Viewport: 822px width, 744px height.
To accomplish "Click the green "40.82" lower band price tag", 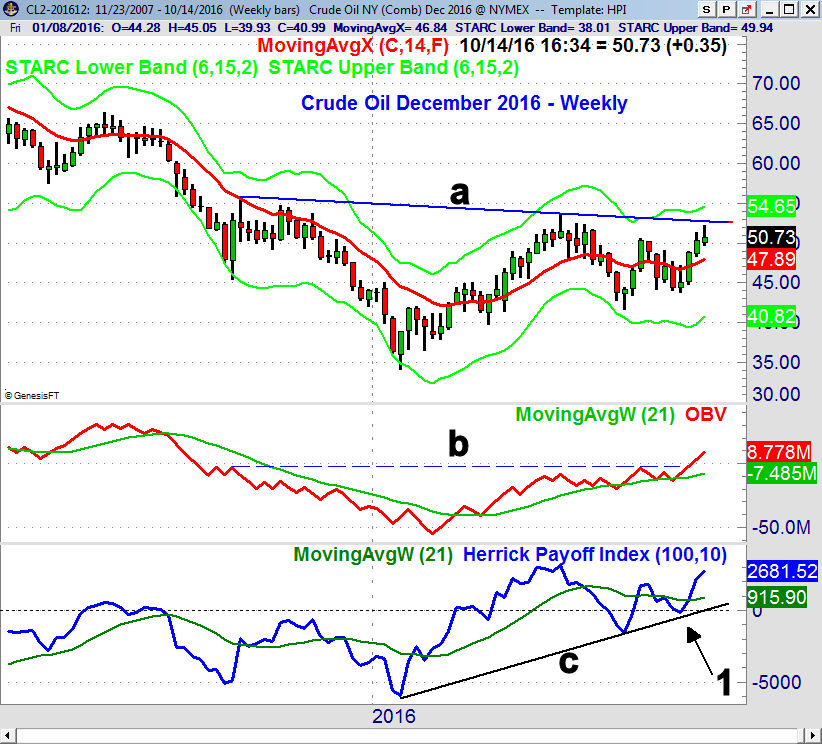I will (771, 316).
